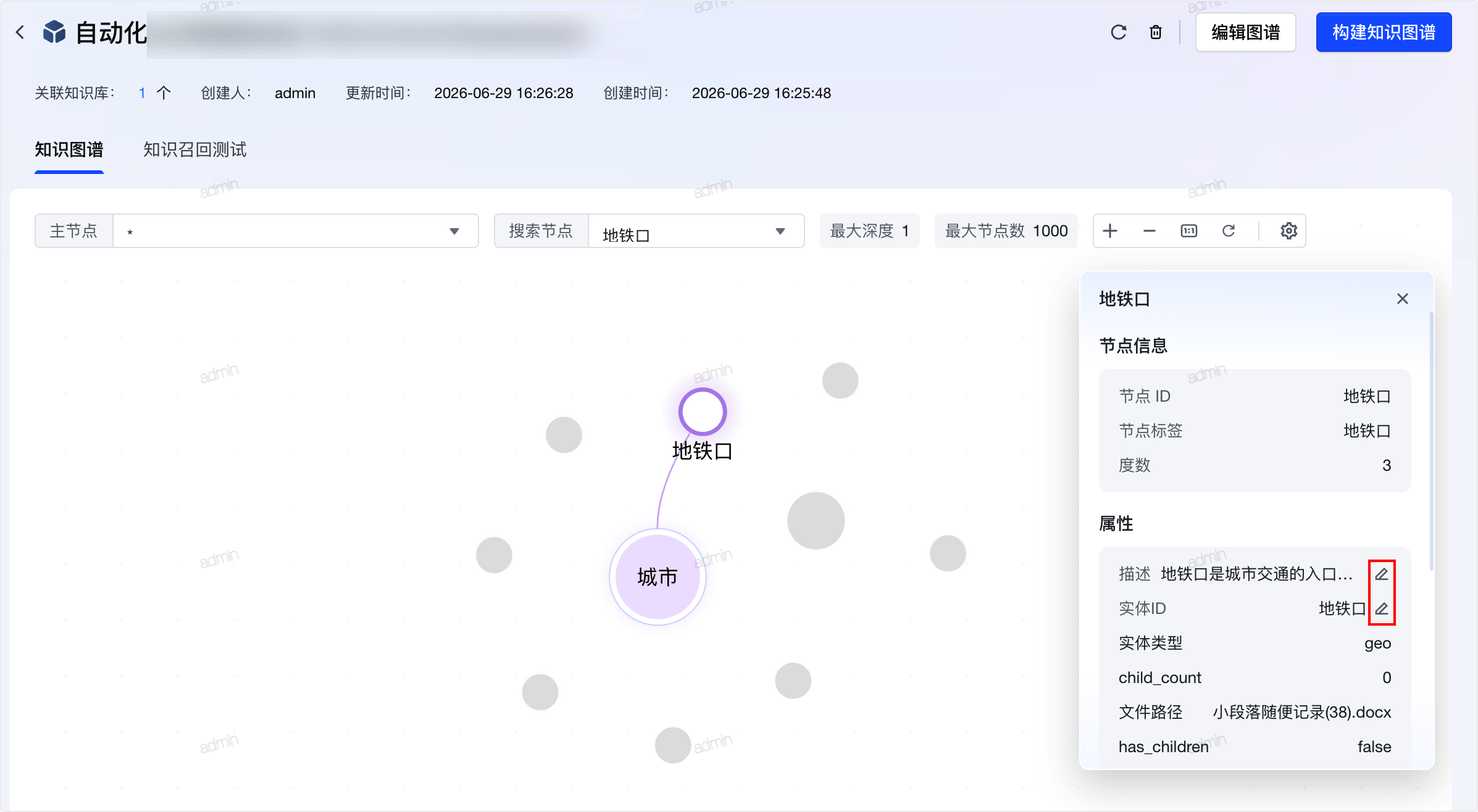Viewport: 1478px width, 812px height.
Task: Close the 地铁口 detail panel
Action: click(1403, 299)
